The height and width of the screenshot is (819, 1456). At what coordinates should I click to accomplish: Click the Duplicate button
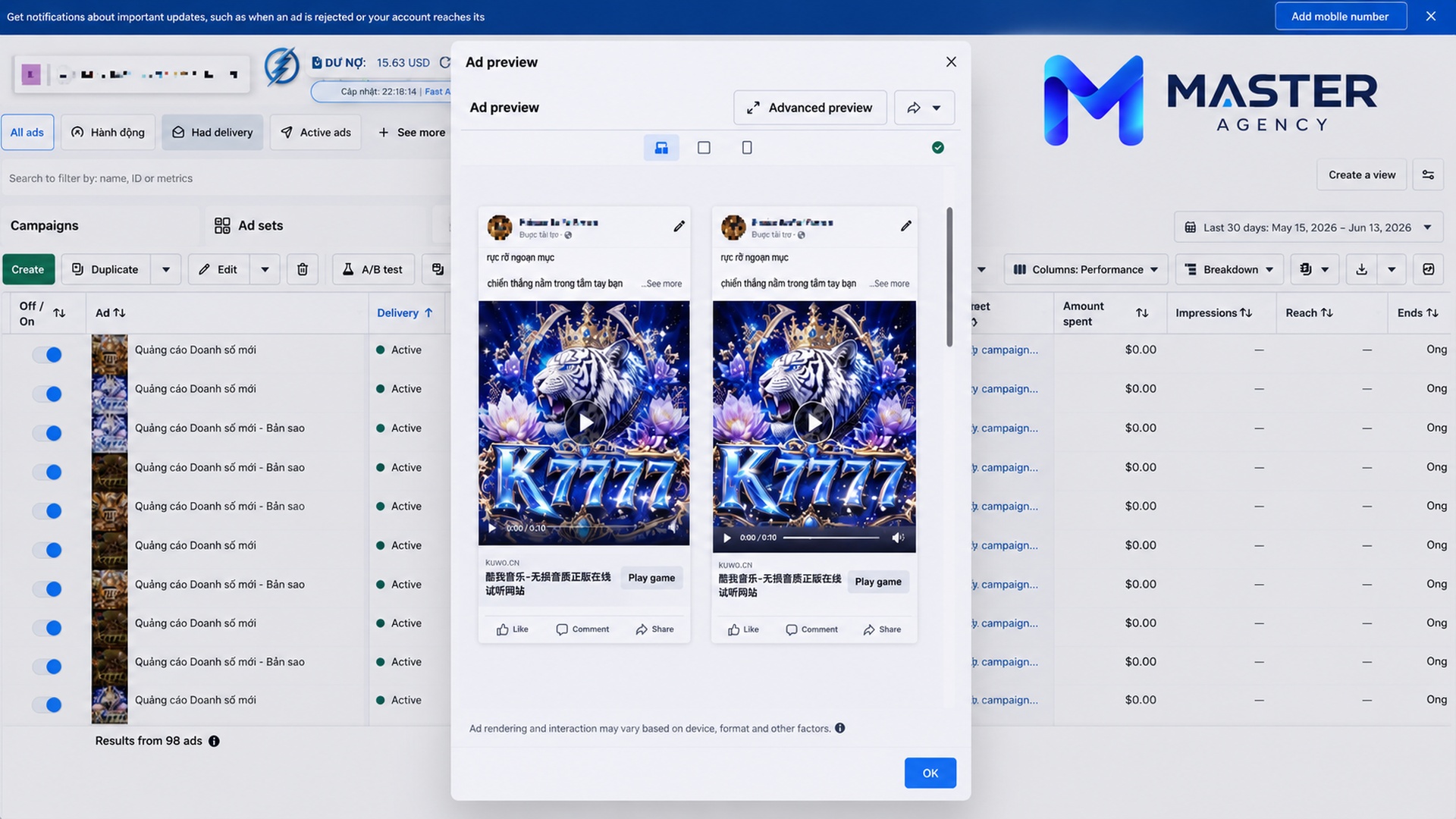tap(105, 269)
